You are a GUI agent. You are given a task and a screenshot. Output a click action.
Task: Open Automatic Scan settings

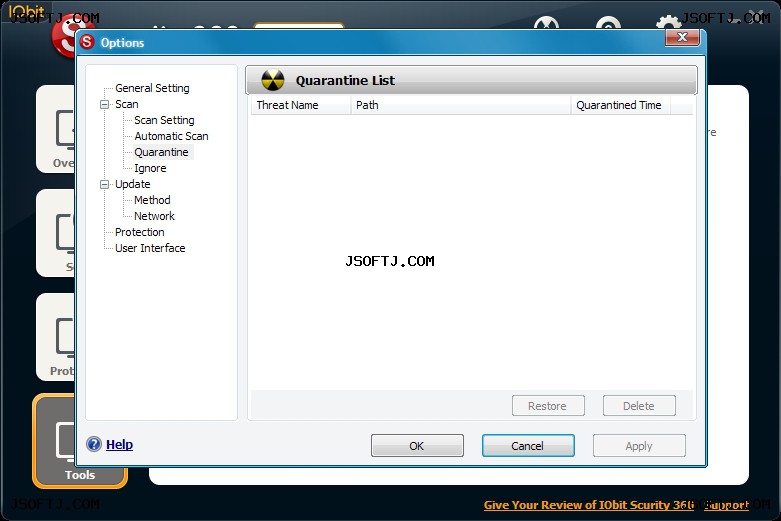(x=171, y=136)
